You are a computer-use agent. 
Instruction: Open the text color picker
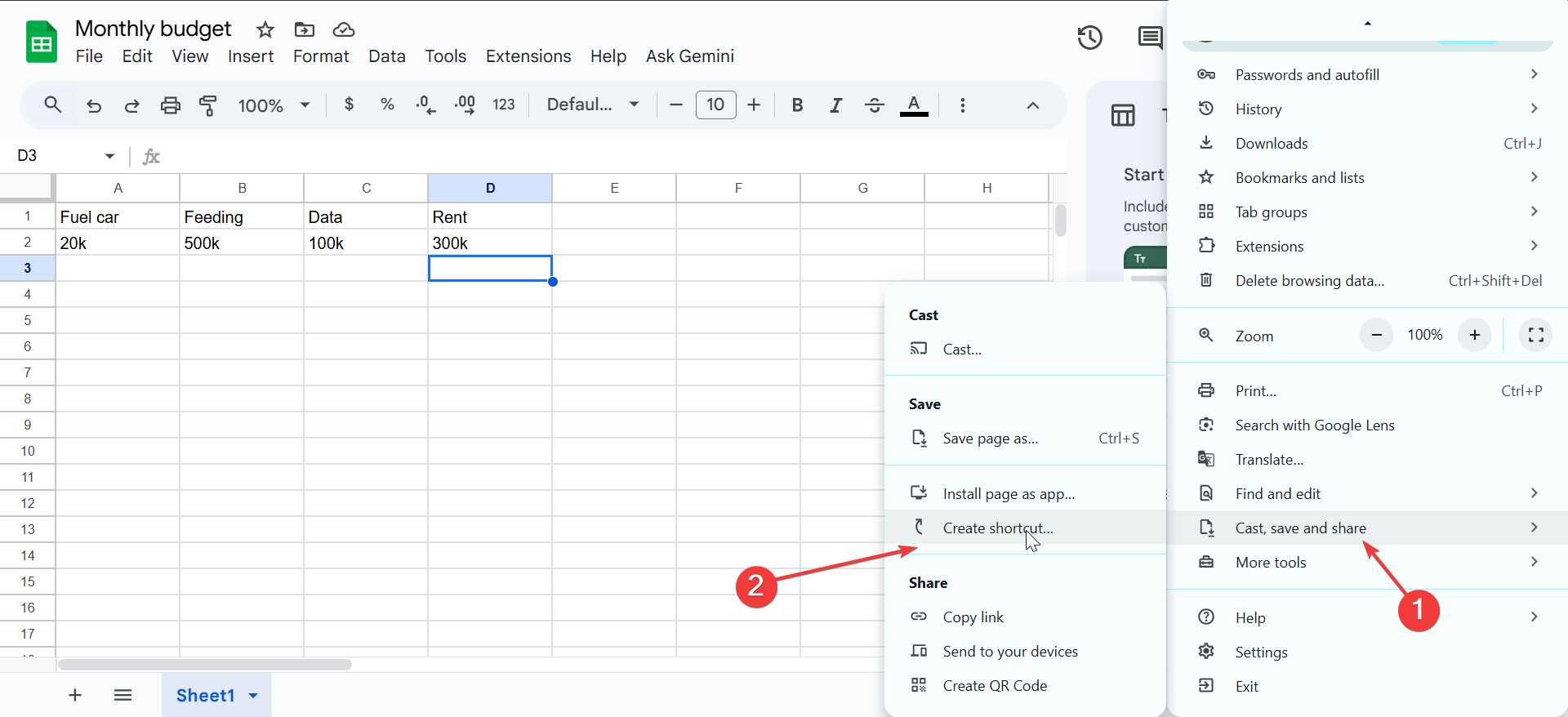click(913, 105)
